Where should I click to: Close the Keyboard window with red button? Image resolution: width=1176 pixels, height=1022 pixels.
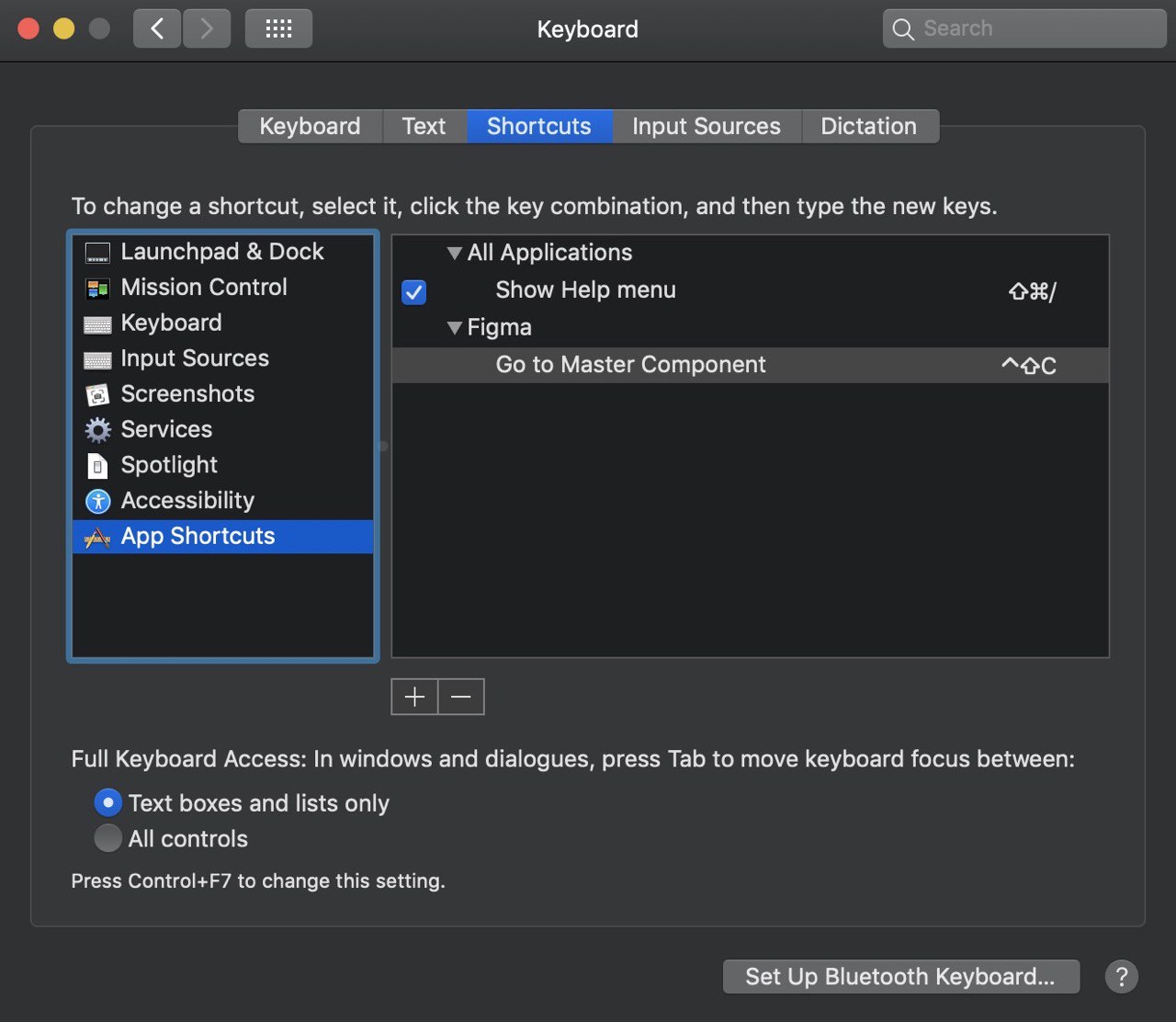(28, 28)
